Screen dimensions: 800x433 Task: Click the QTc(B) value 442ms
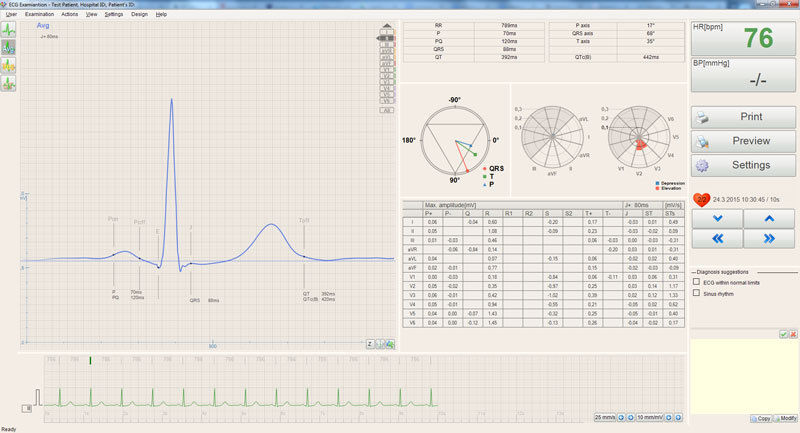[651, 57]
